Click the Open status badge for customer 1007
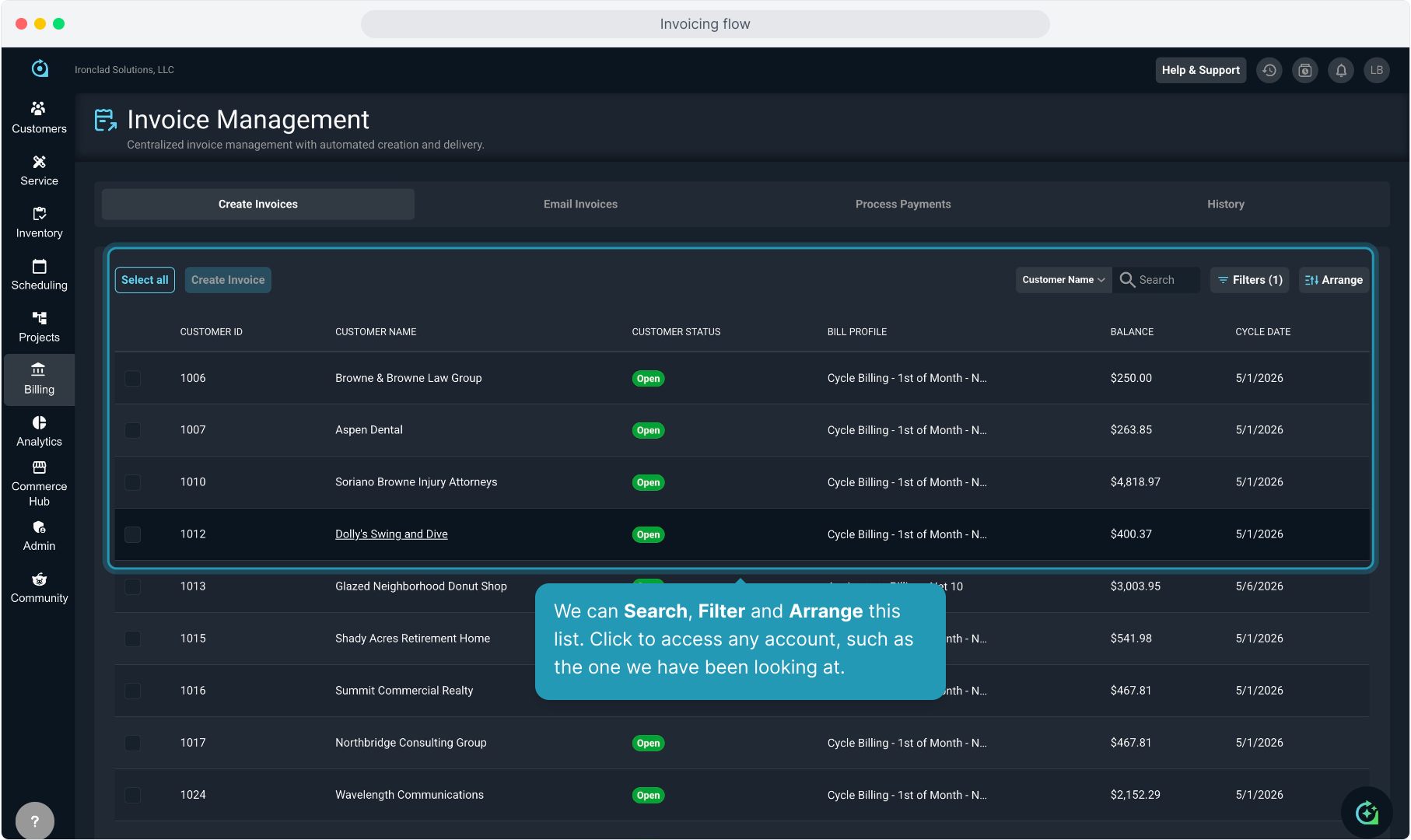The height and width of the screenshot is (840, 1411). pos(648,431)
